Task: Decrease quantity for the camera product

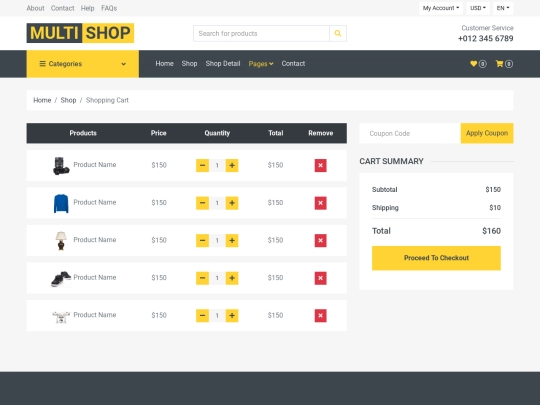Action: [202, 165]
